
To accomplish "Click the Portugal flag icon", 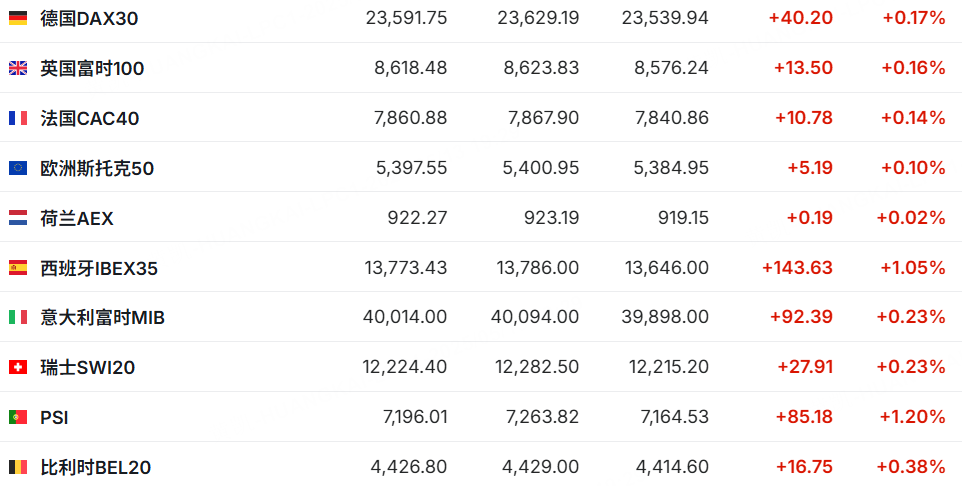I will coord(18,418).
